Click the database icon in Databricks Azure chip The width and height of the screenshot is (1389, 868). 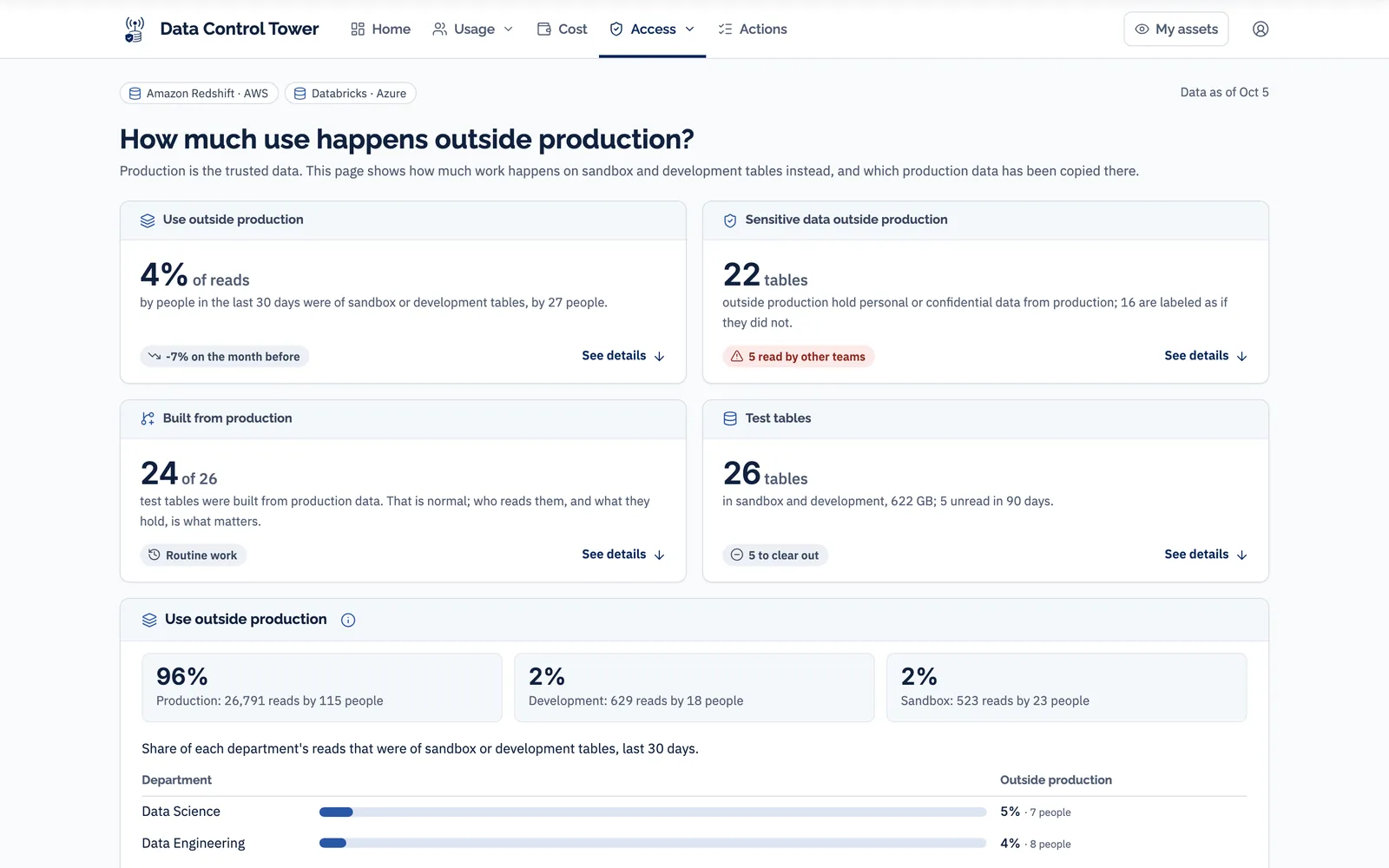(x=300, y=94)
